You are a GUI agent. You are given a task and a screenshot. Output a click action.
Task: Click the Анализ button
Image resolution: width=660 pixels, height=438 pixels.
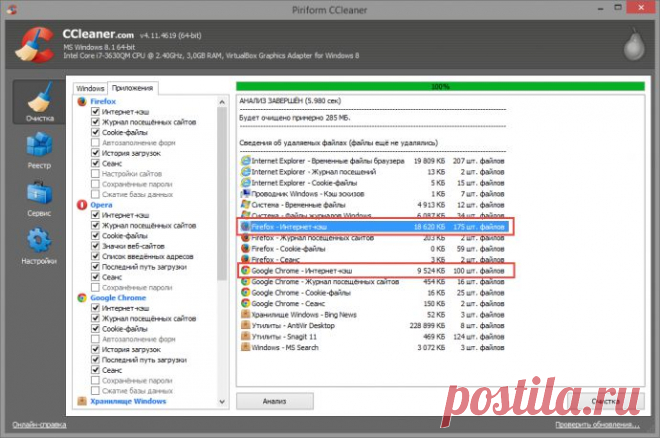click(x=275, y=401)
